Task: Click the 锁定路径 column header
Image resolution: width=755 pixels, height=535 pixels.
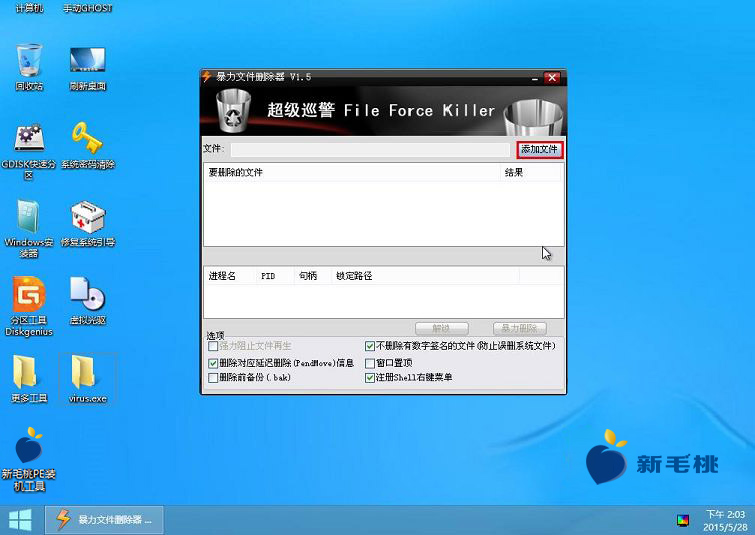Action: (x=426, y=276)
